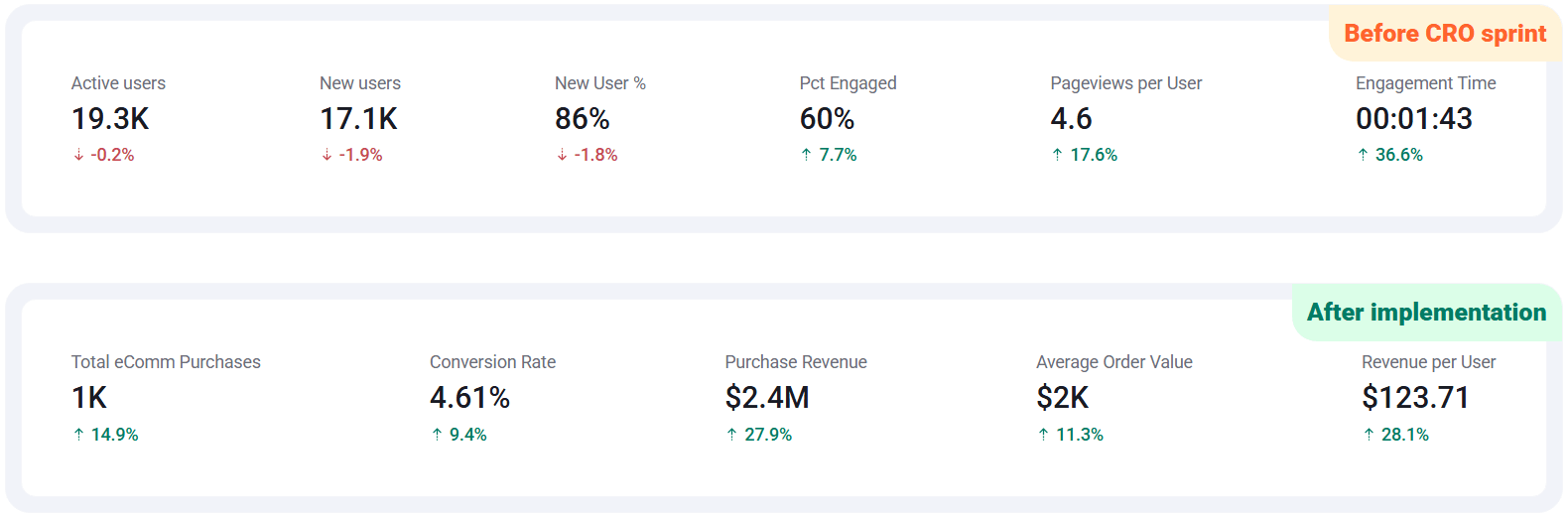Click the up arrow beside 7.7%
The width and height of the screenshot is (1568, 517).
[x=806, y=155]
